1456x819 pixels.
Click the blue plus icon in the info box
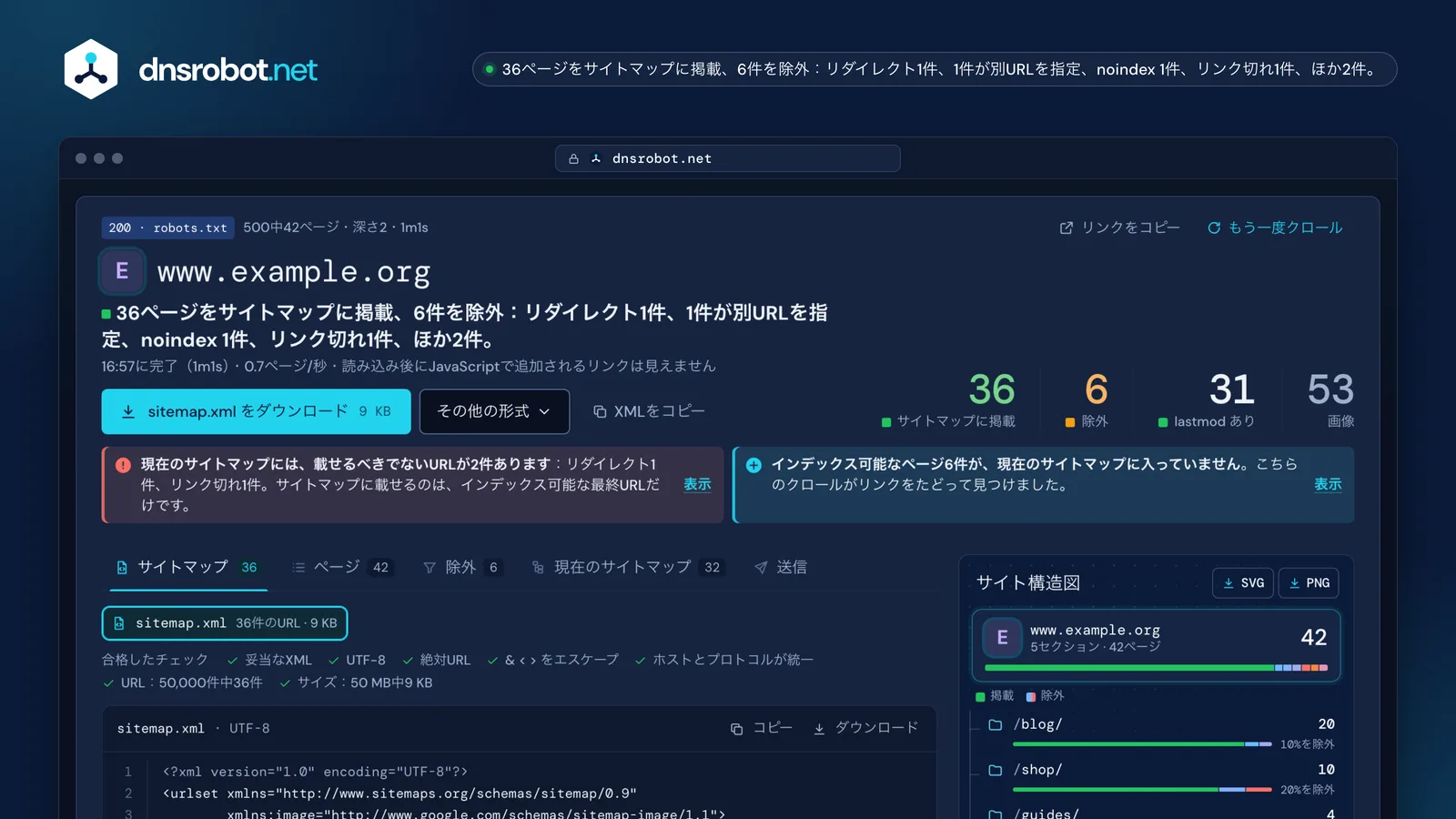[x=753, y=465]
